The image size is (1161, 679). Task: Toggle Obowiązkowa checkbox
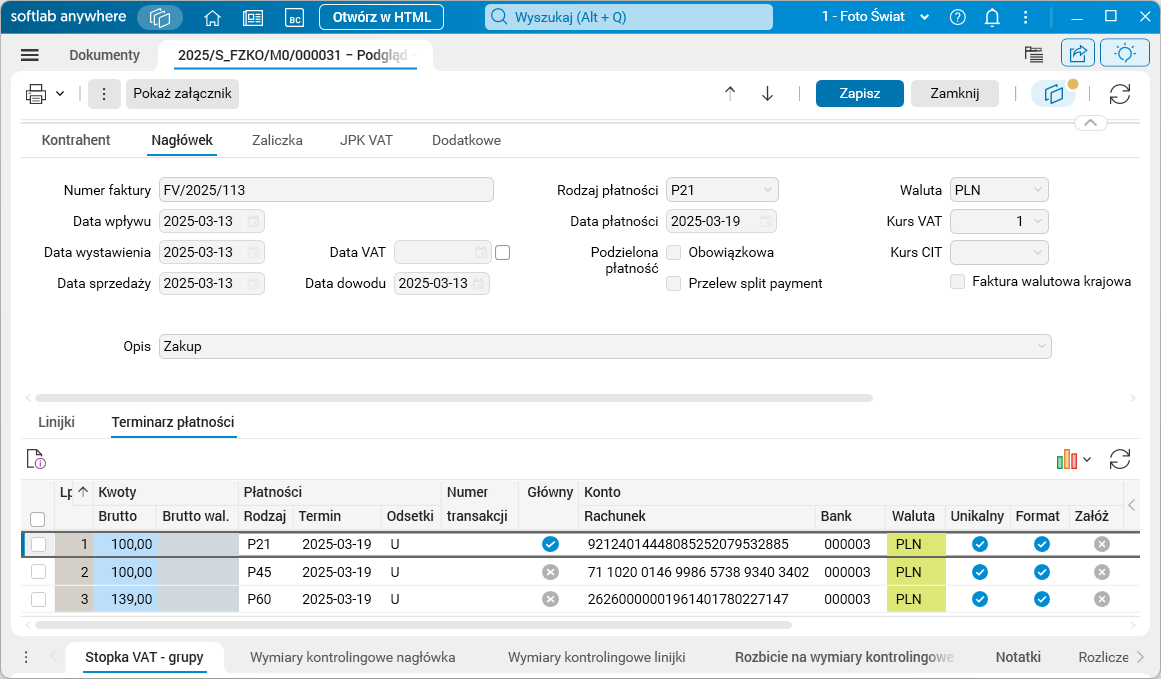coord(674,252)
